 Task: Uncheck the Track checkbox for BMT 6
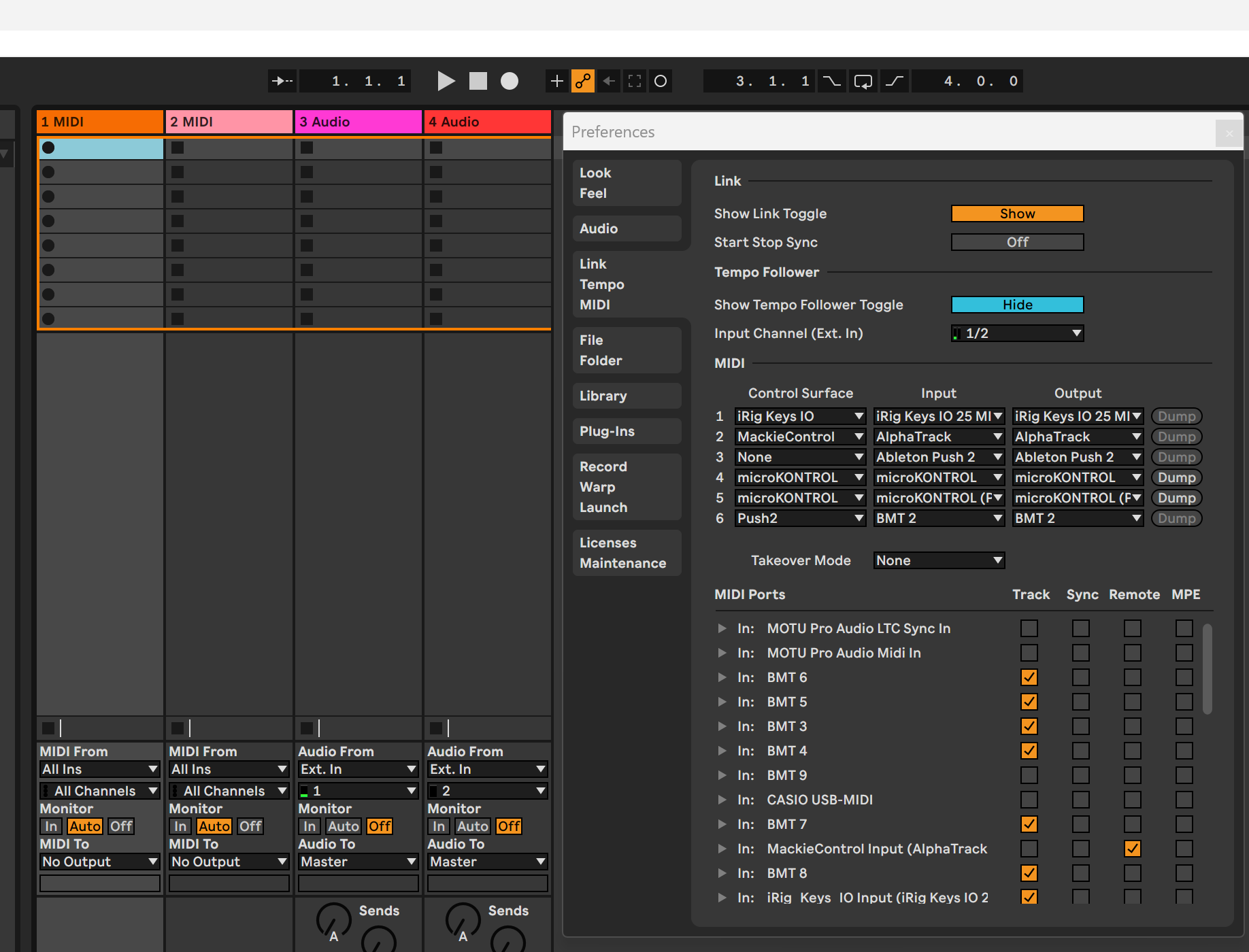coord(1029,677)
